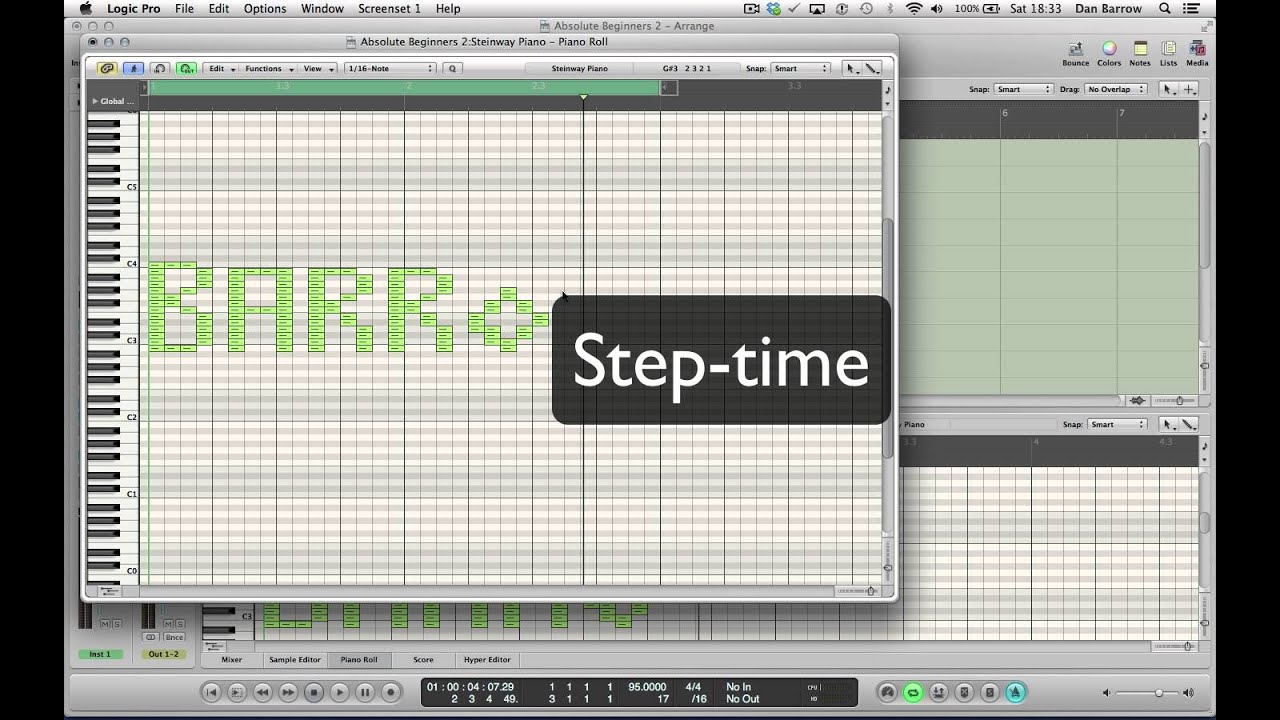Open the Piano Roll Snap Smart dropdown
The width and height of the screenshot is (1280, 720).
click(801, 69)
